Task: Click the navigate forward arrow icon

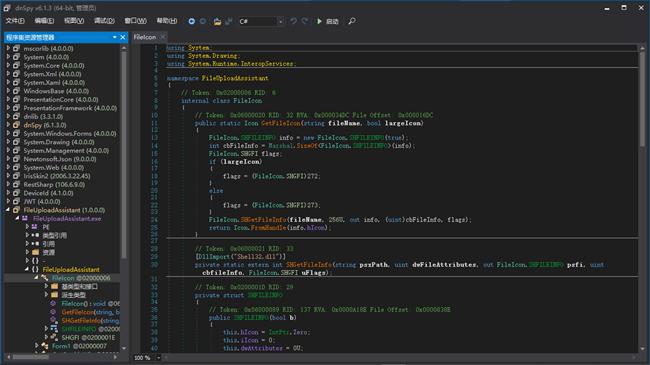Action: tap(203, 21)
